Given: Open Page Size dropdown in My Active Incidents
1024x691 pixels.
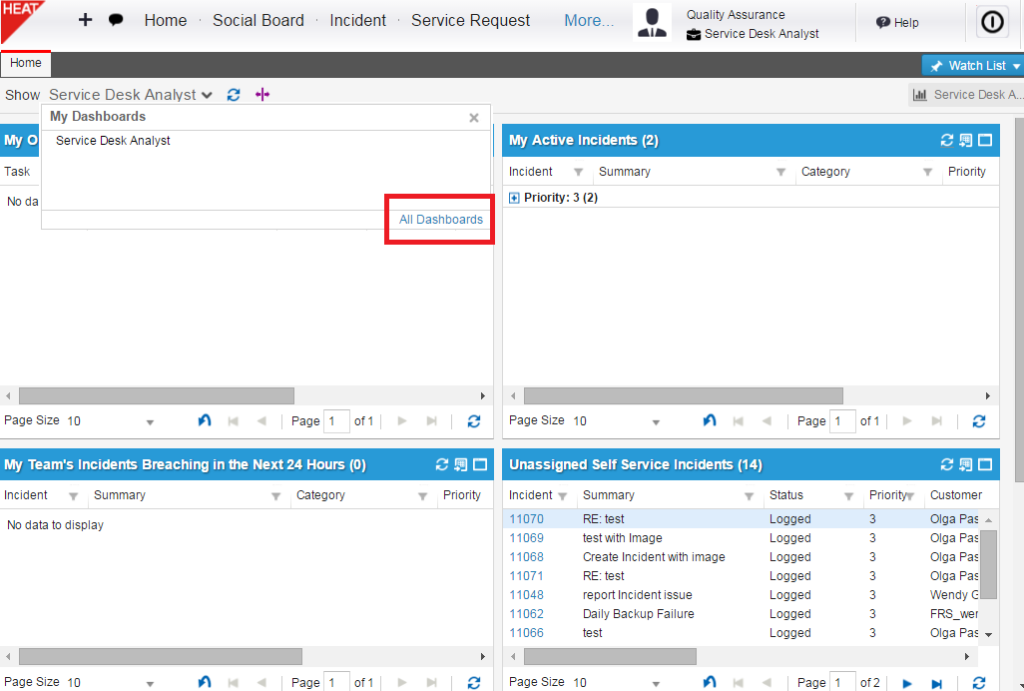Looking at the screenshot, I should click(655, 422).
